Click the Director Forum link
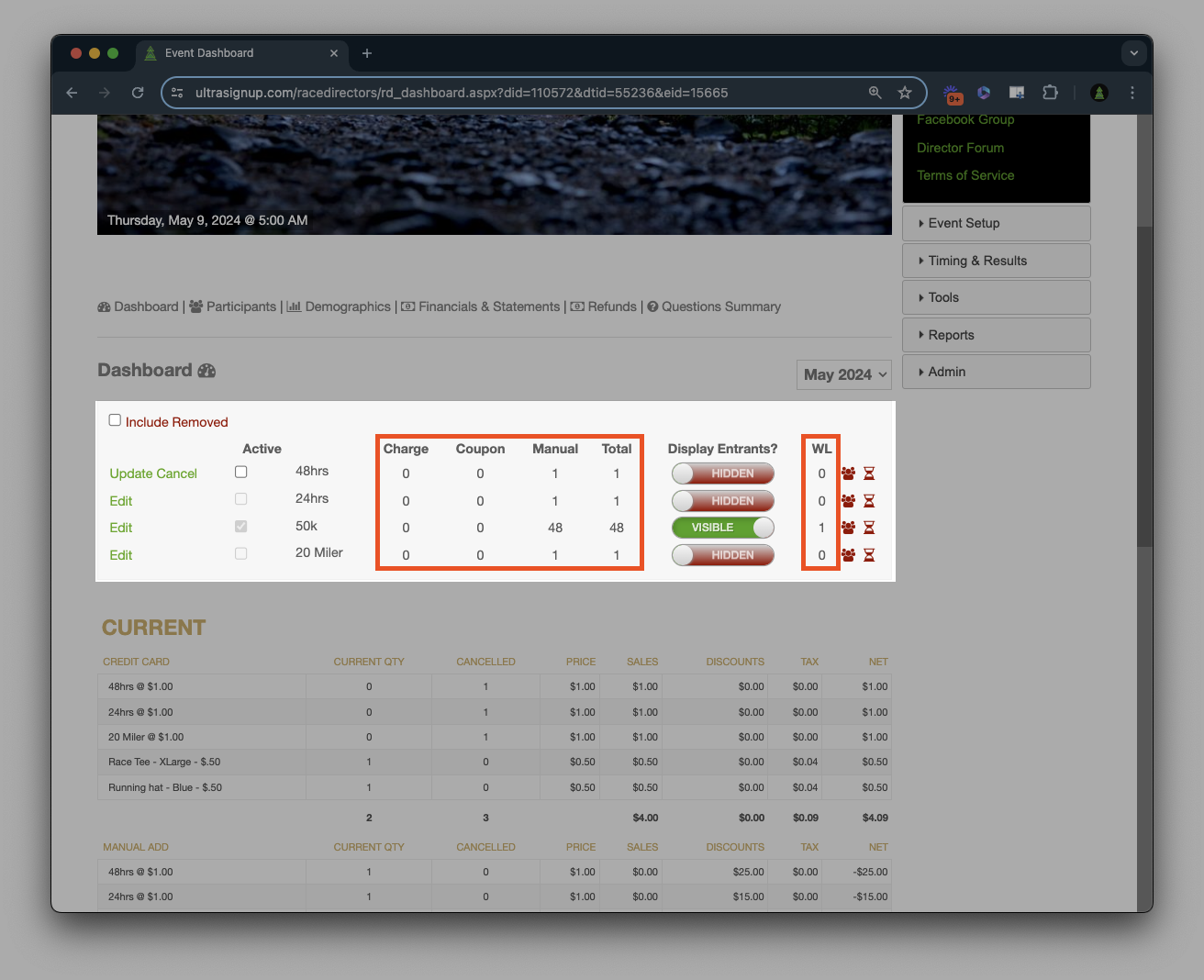1204x980 pixels. [x=960, y=148]
